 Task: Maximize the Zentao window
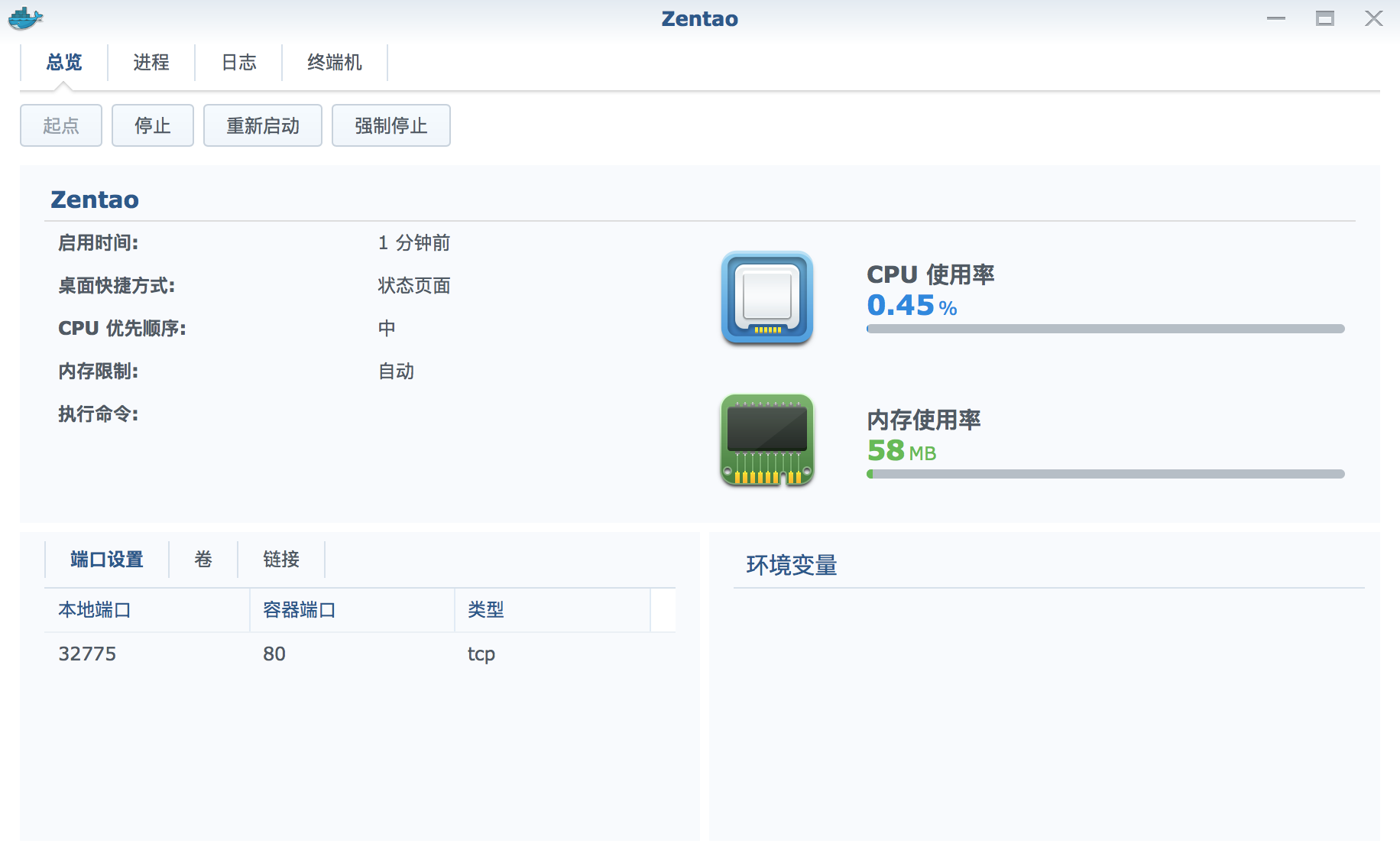[x=1324, y=18]
